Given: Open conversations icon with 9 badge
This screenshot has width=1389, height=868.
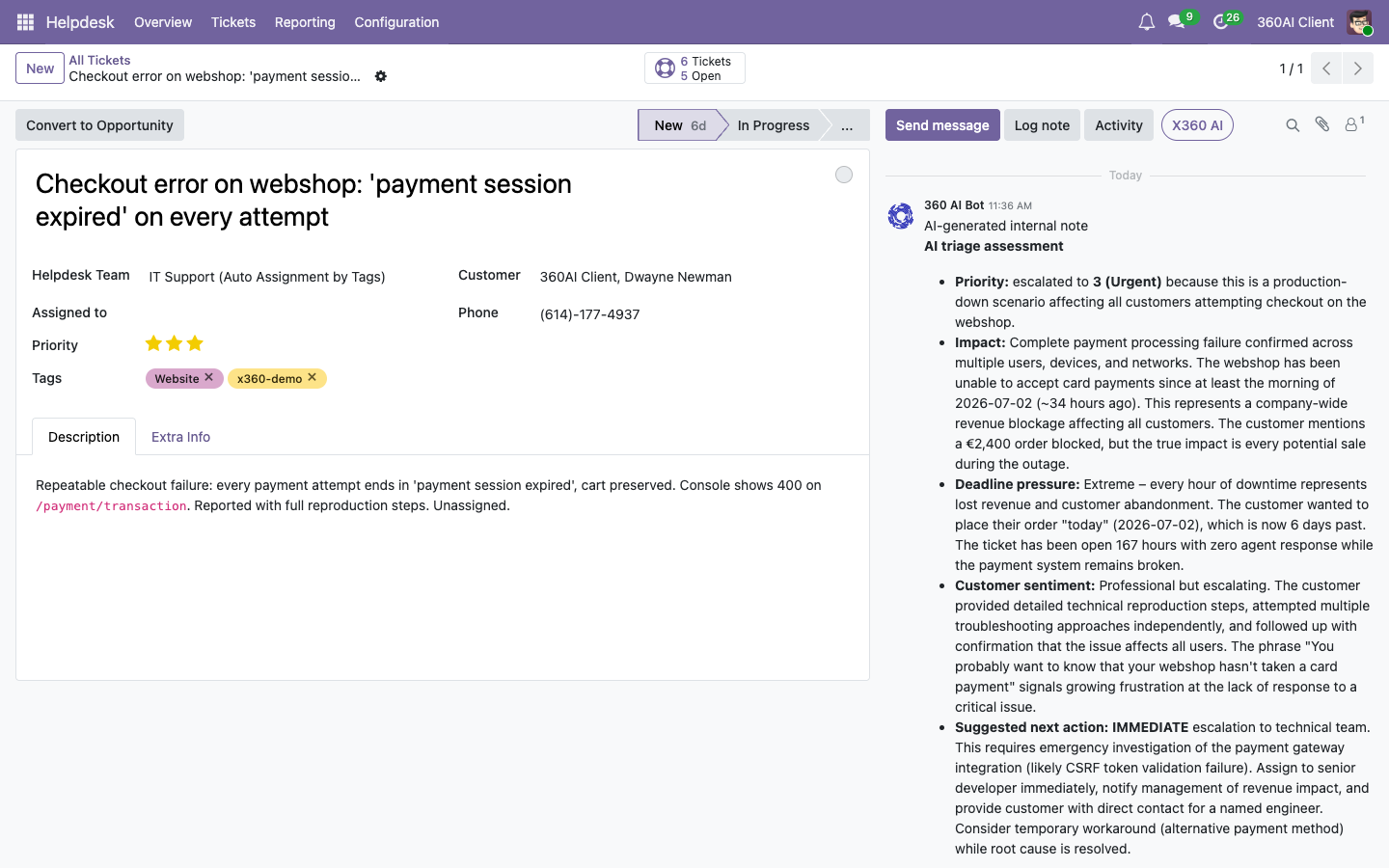Looking at the screenshot, I should click(x=1177, y=22).
